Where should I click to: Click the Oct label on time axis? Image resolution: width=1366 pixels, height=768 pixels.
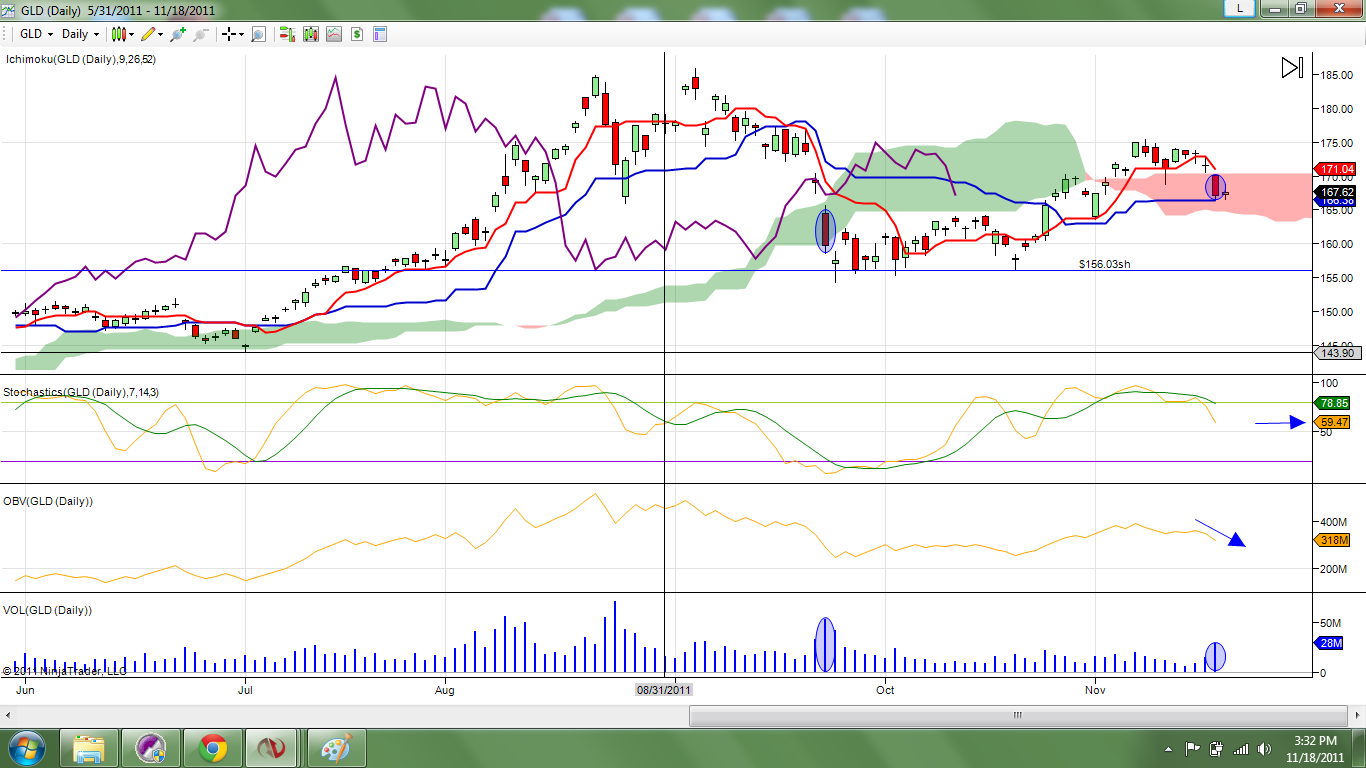pyautogui.click(x=884, y=690)
